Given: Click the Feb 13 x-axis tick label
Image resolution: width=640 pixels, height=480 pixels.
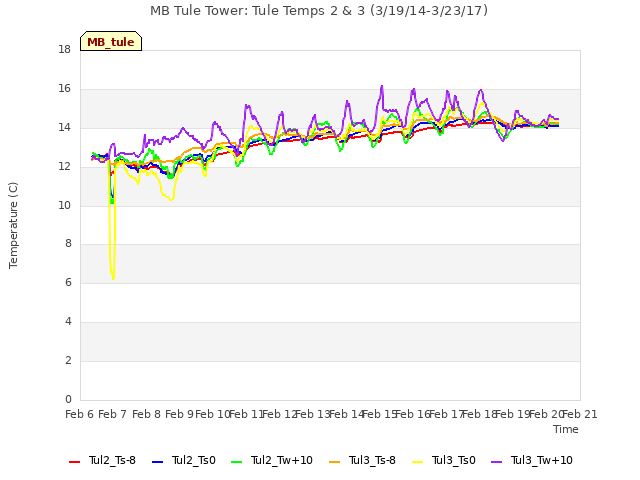Looking at the screenshot, I should [313, 414].
